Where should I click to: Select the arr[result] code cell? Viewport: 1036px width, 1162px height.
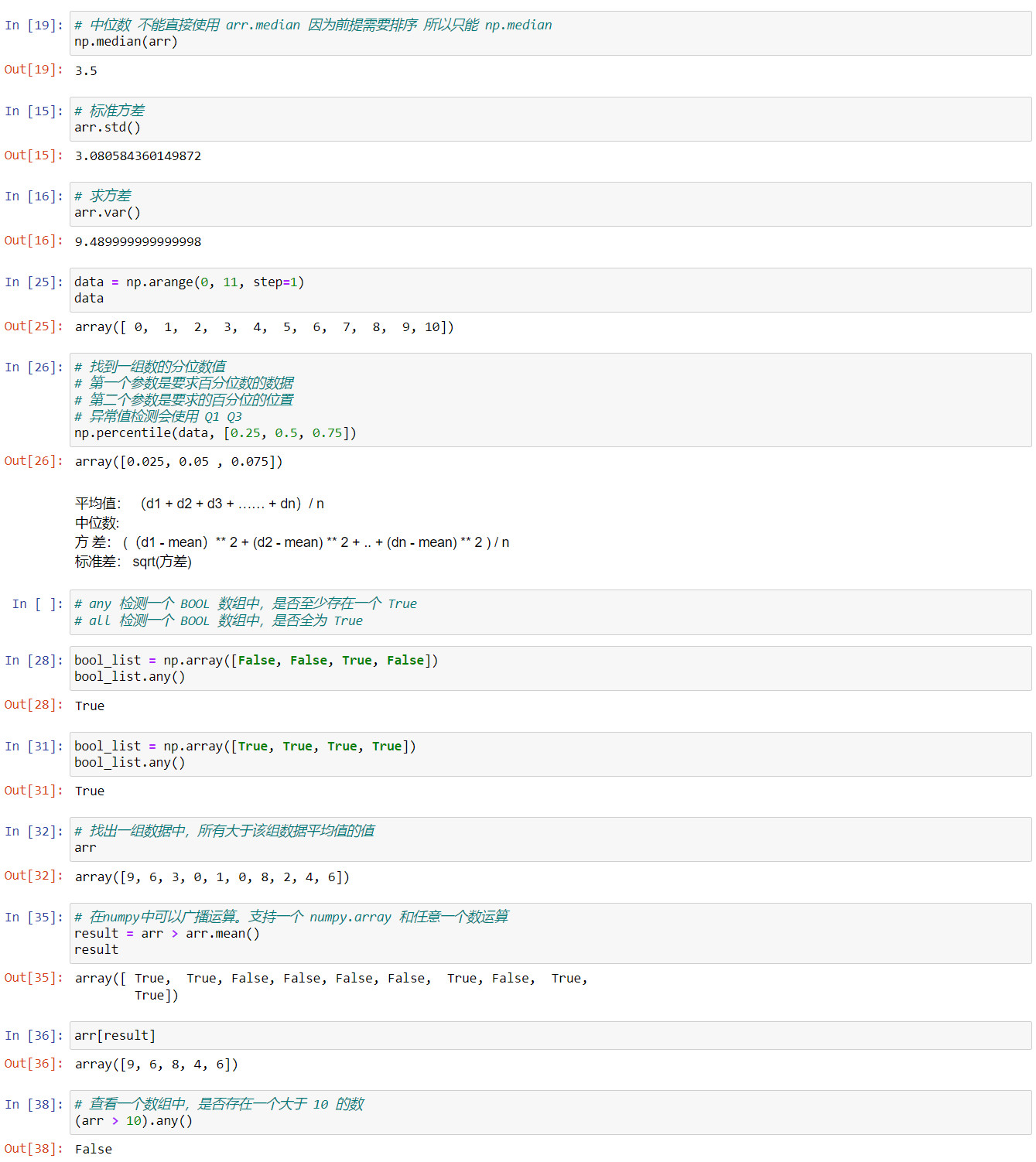(x=550, y=1036)
